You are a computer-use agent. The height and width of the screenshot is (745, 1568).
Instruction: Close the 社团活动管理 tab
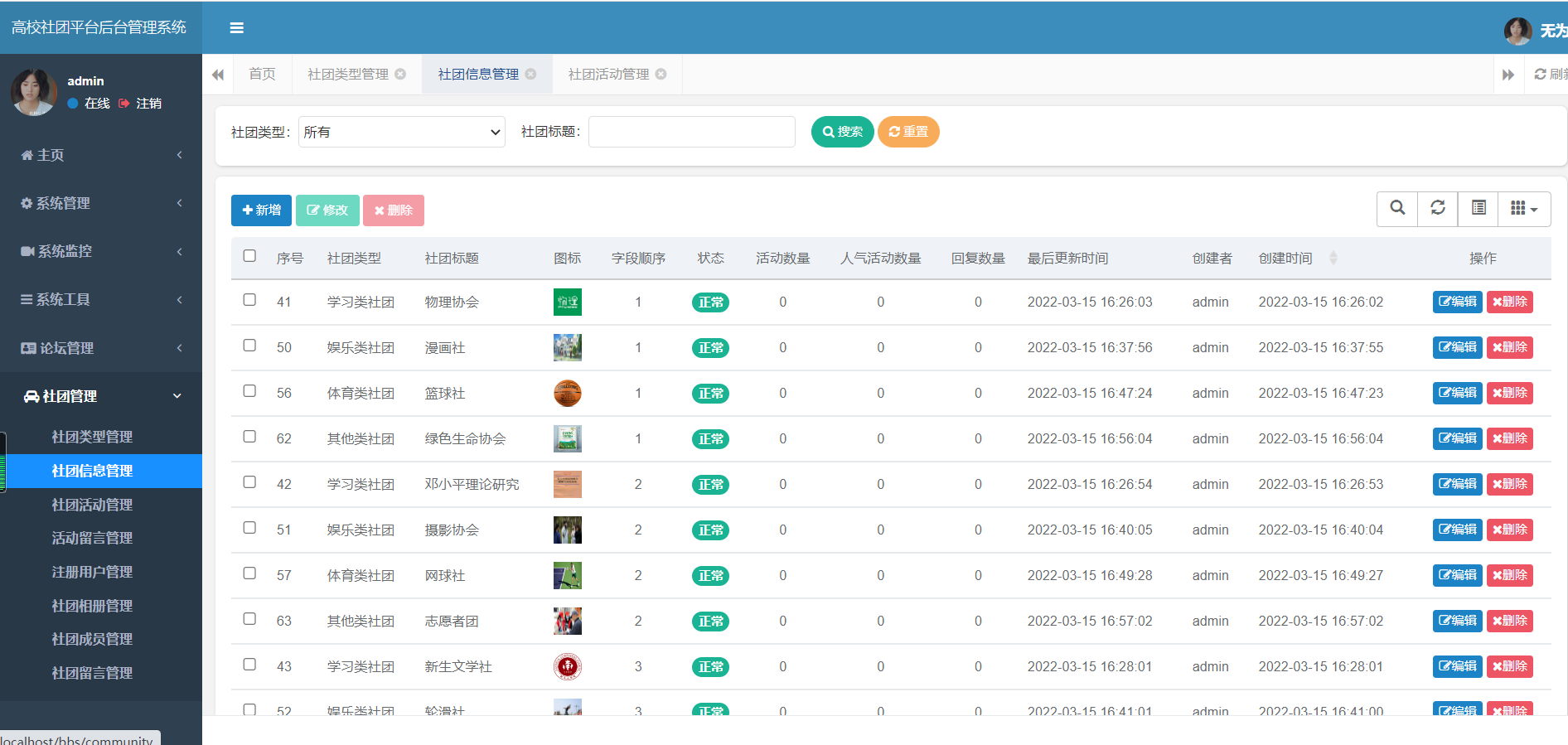tap(661, 74)
